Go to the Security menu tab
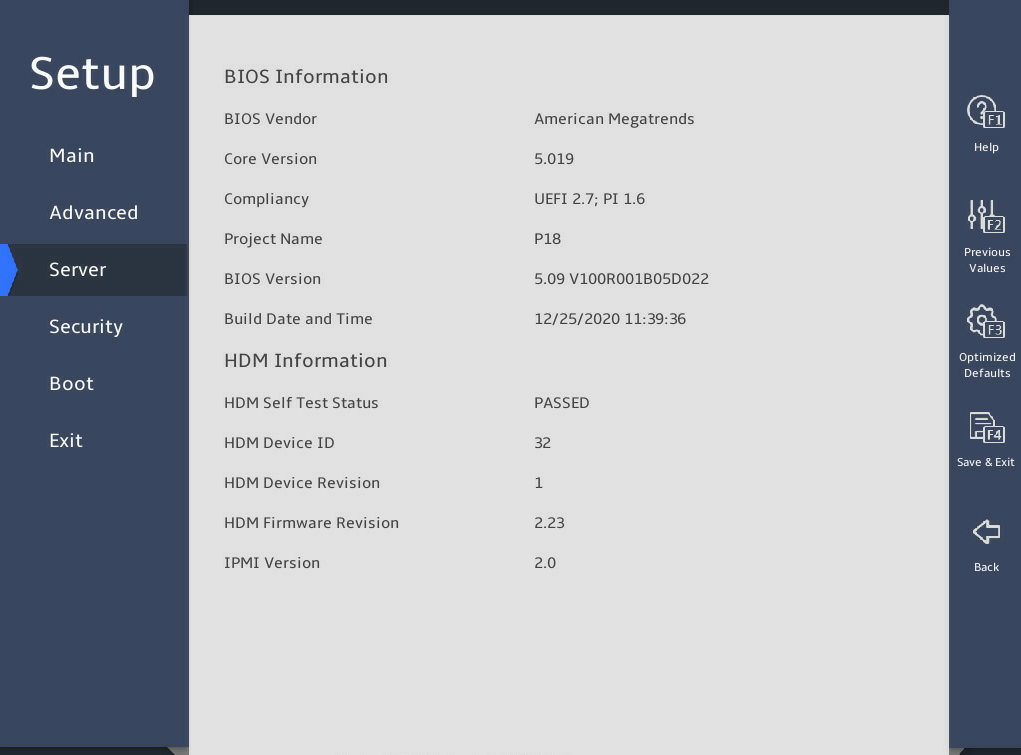This screenshot has width=1021, height=755. (86, 327)
